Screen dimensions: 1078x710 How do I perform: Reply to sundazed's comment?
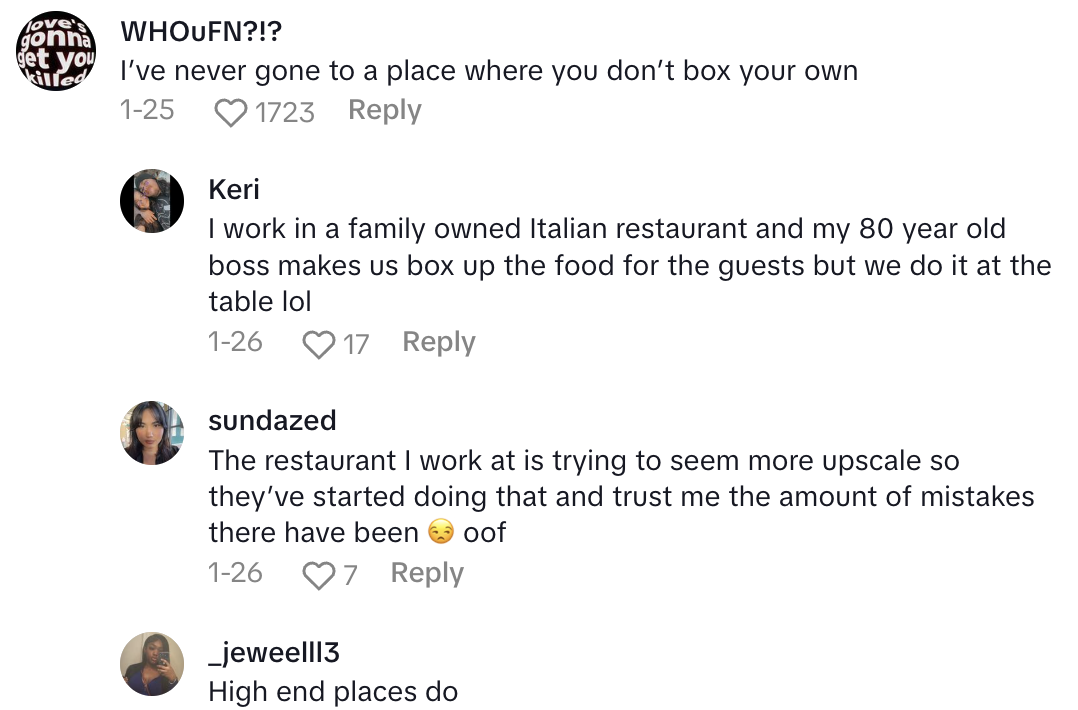(426, 573)
